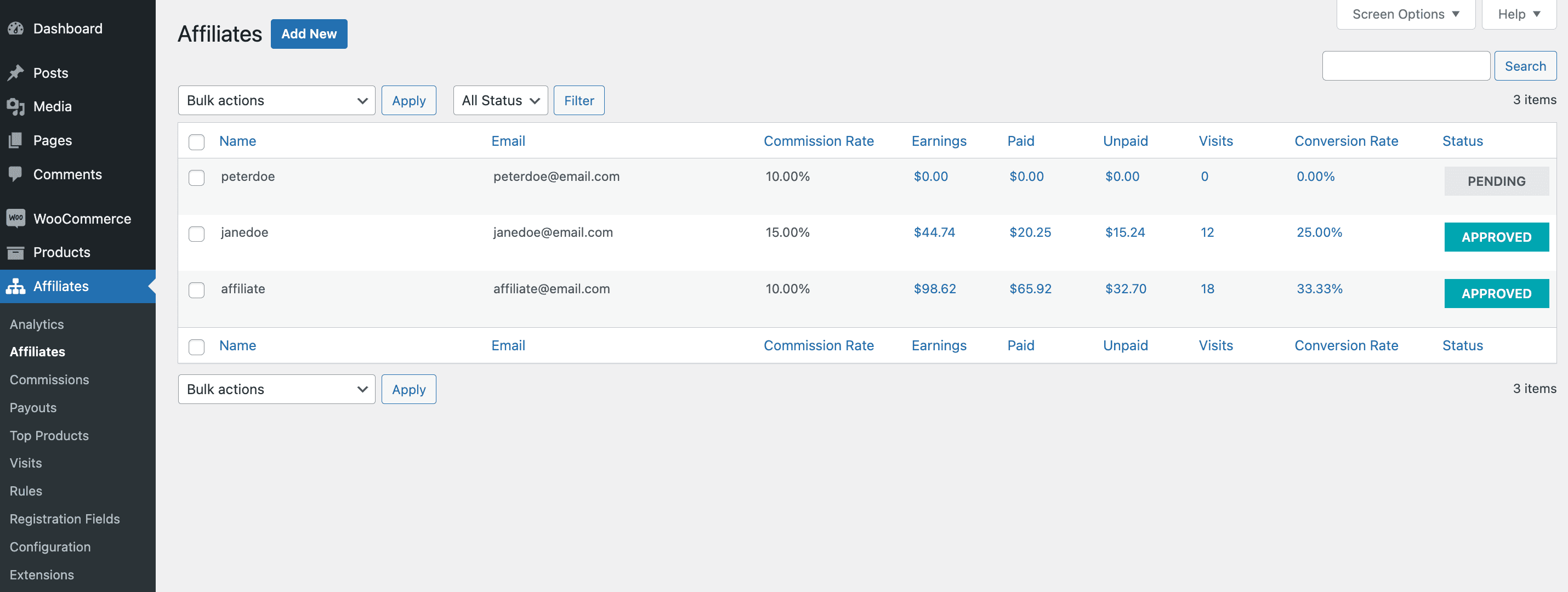This screenshot has width=1568, height=592.
Task: Expand the Screen Options panel
Action: pyautogui.click(x=1405, y=14)
